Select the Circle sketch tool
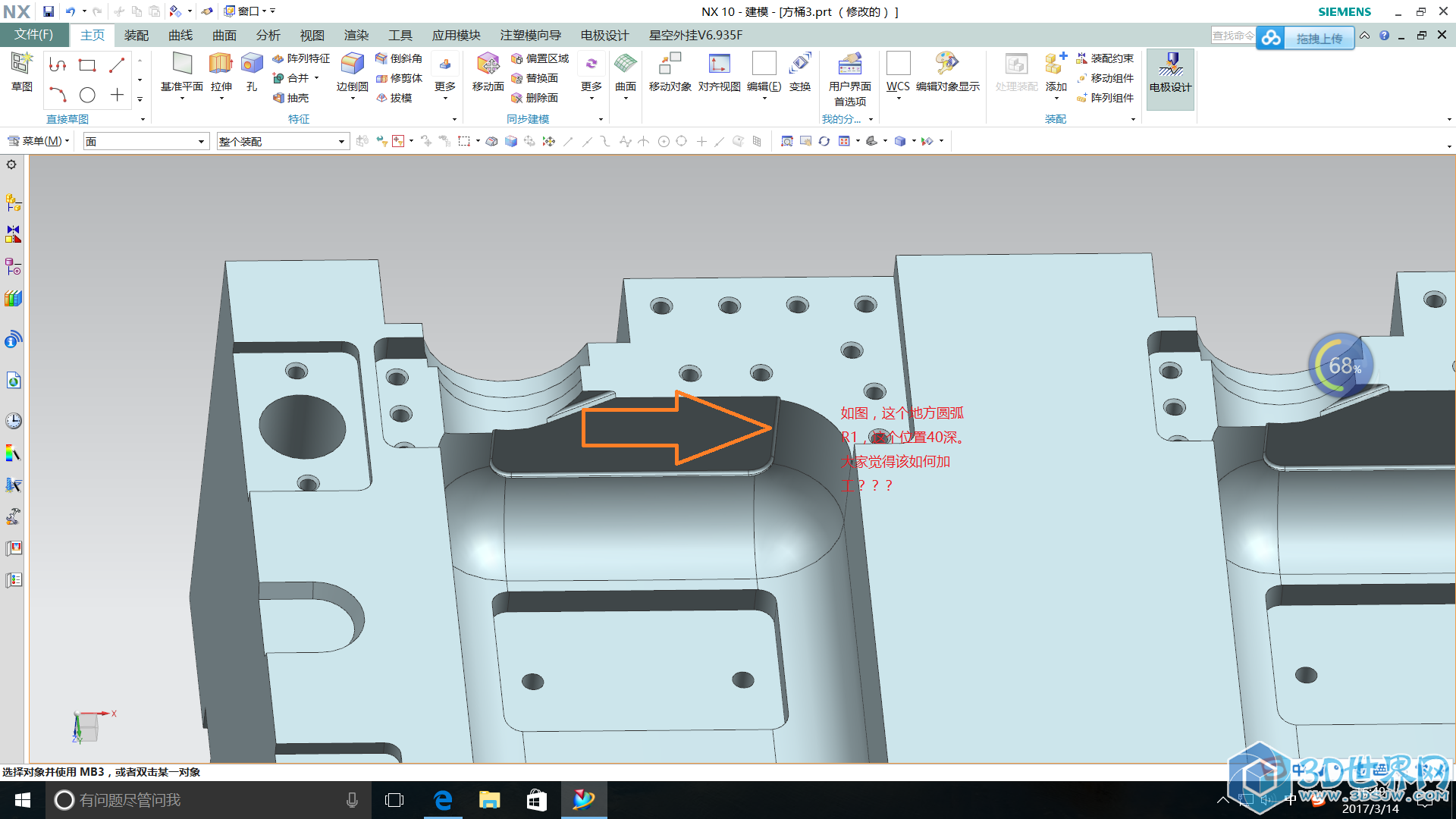Screen dimensions: 1456x819 (x=87, y=95)
